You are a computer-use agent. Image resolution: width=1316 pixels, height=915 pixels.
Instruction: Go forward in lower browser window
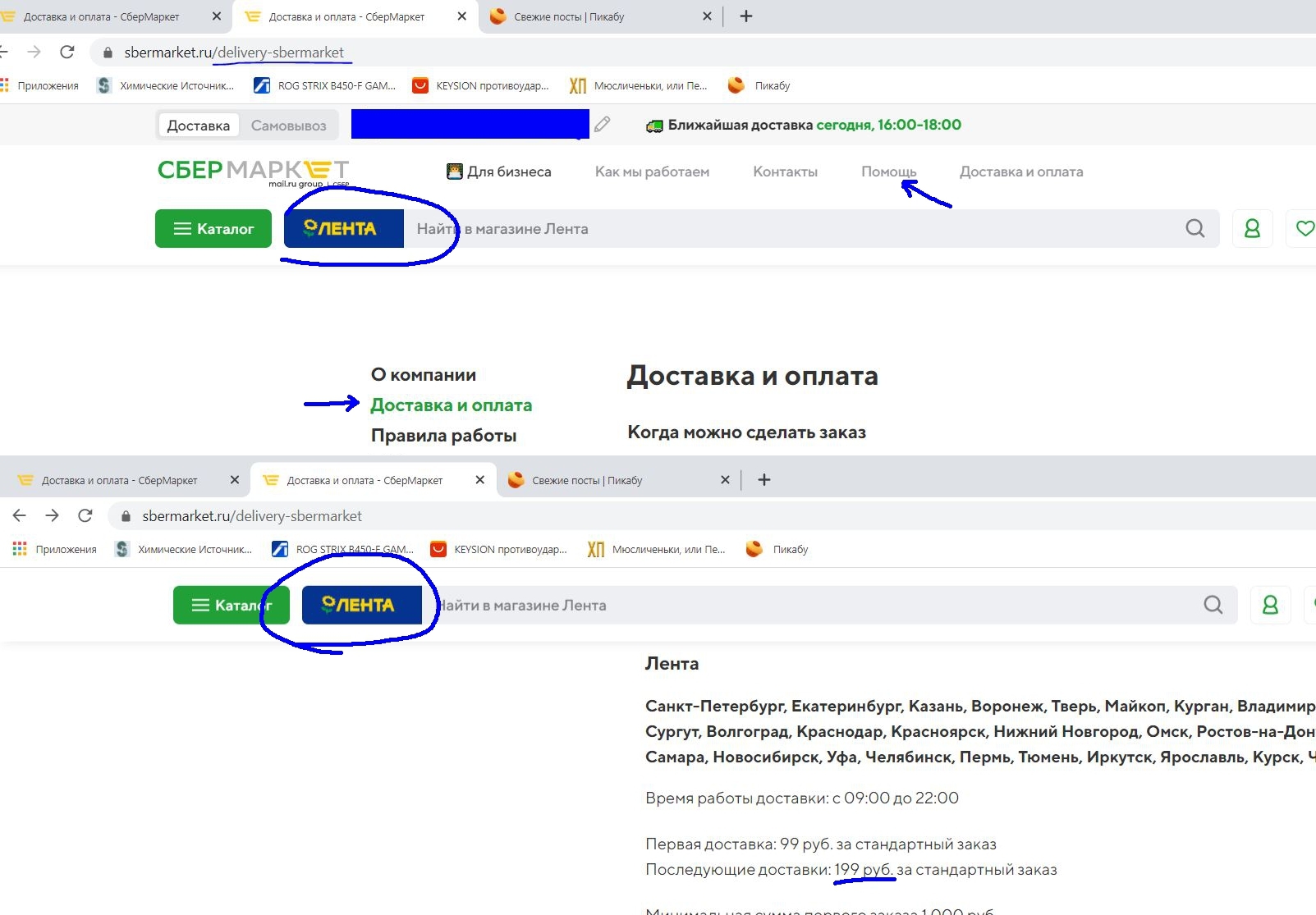click(53, 515)
